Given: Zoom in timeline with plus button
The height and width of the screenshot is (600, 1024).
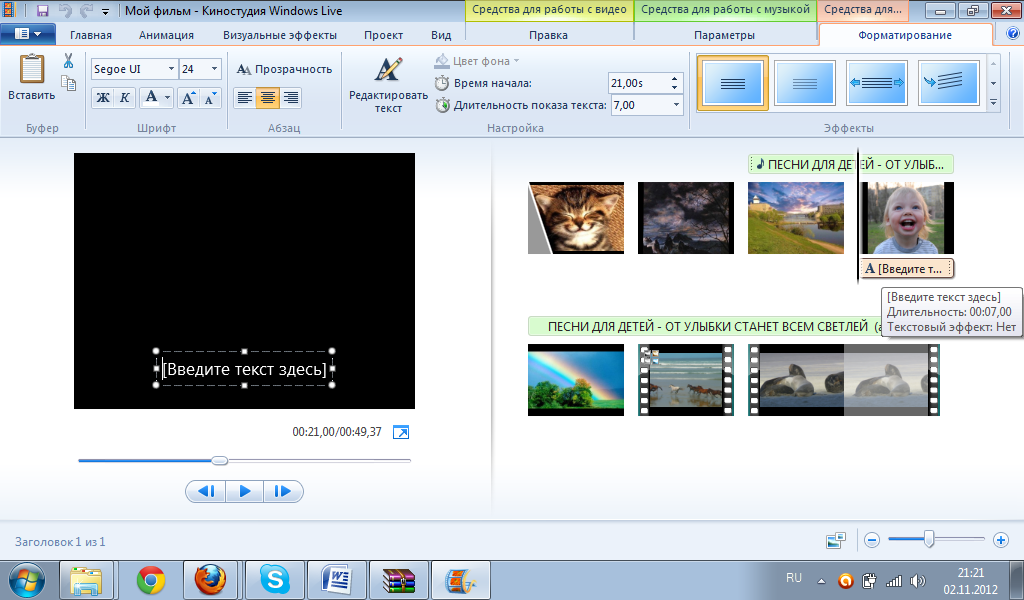Looking at the screenshot, I should (x=1000, y=540).
